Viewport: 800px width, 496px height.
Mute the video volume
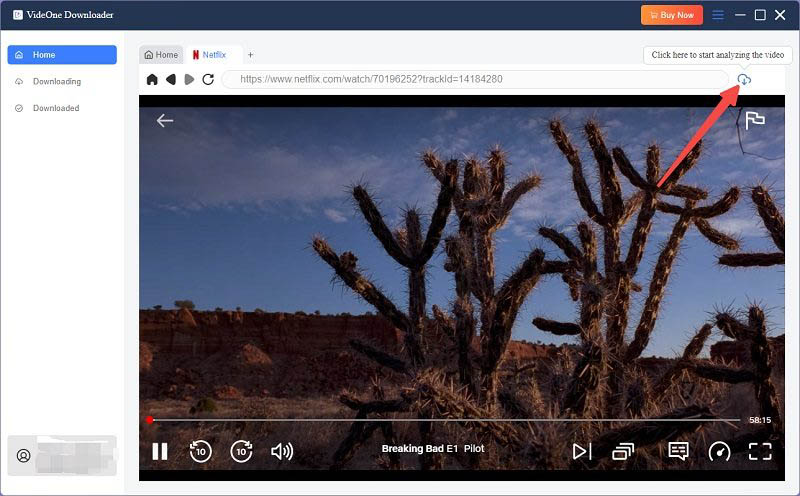[x=282, y=451]
